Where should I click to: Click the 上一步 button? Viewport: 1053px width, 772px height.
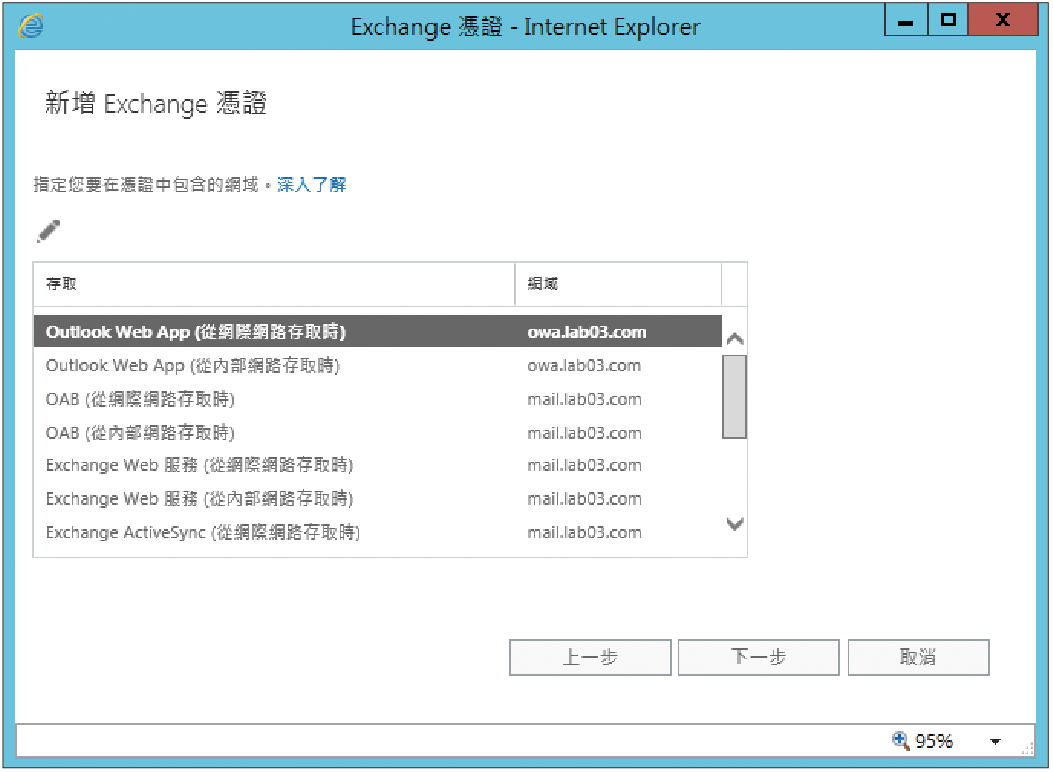click(x=590, y=657)
